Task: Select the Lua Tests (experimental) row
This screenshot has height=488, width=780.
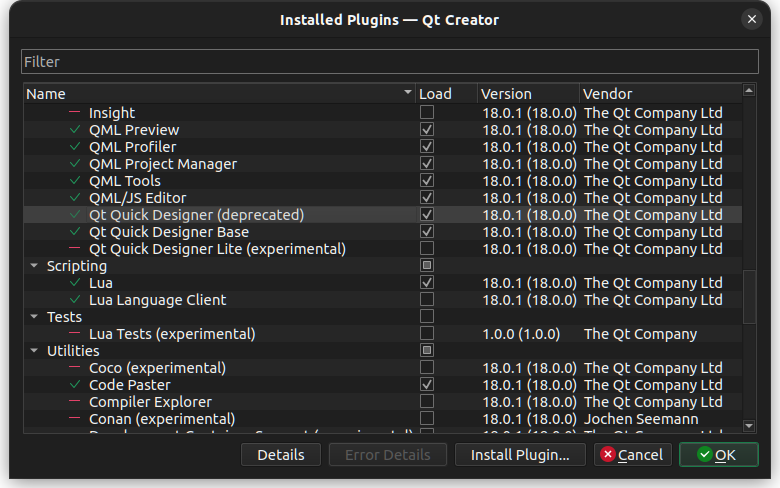Action: 383,333
